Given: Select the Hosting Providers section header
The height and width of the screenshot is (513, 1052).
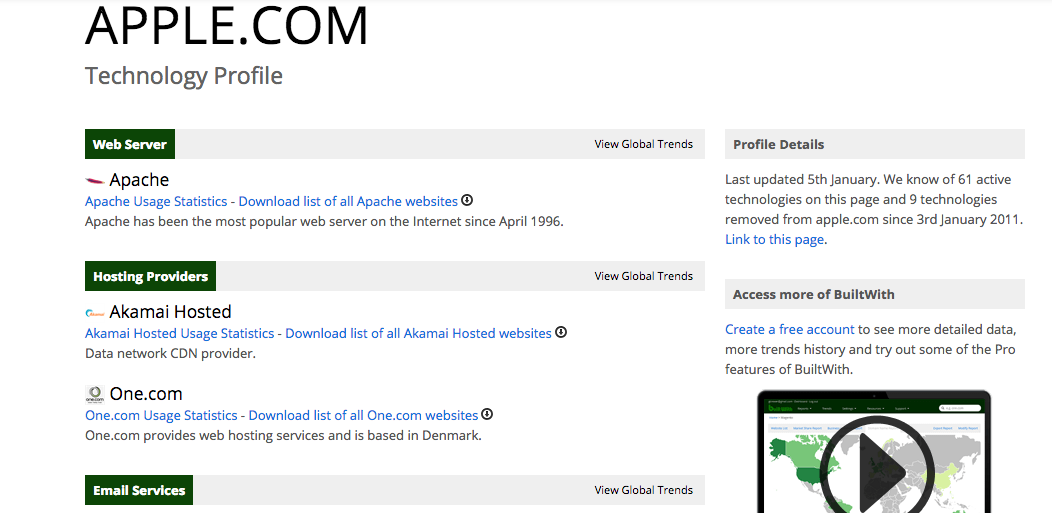Looking at the screenshot, I should click(x=150, y=276).
